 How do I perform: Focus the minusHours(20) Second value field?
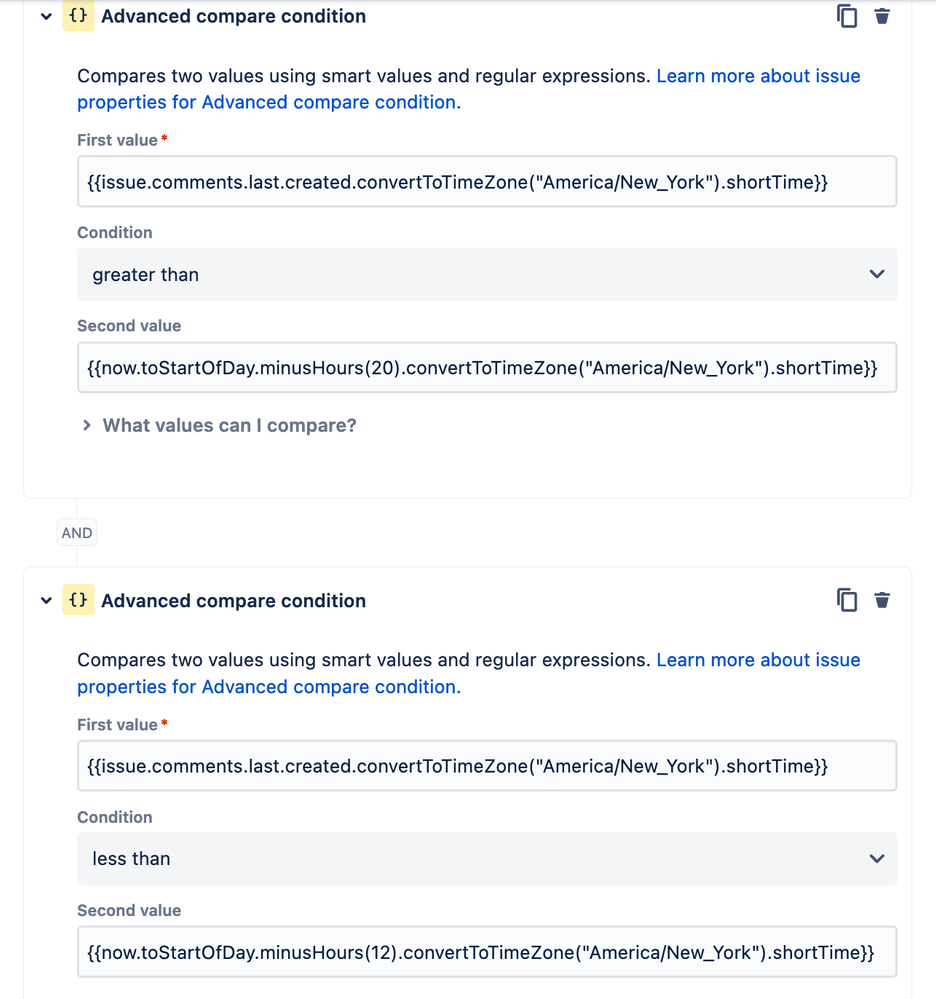click(487, 368)
